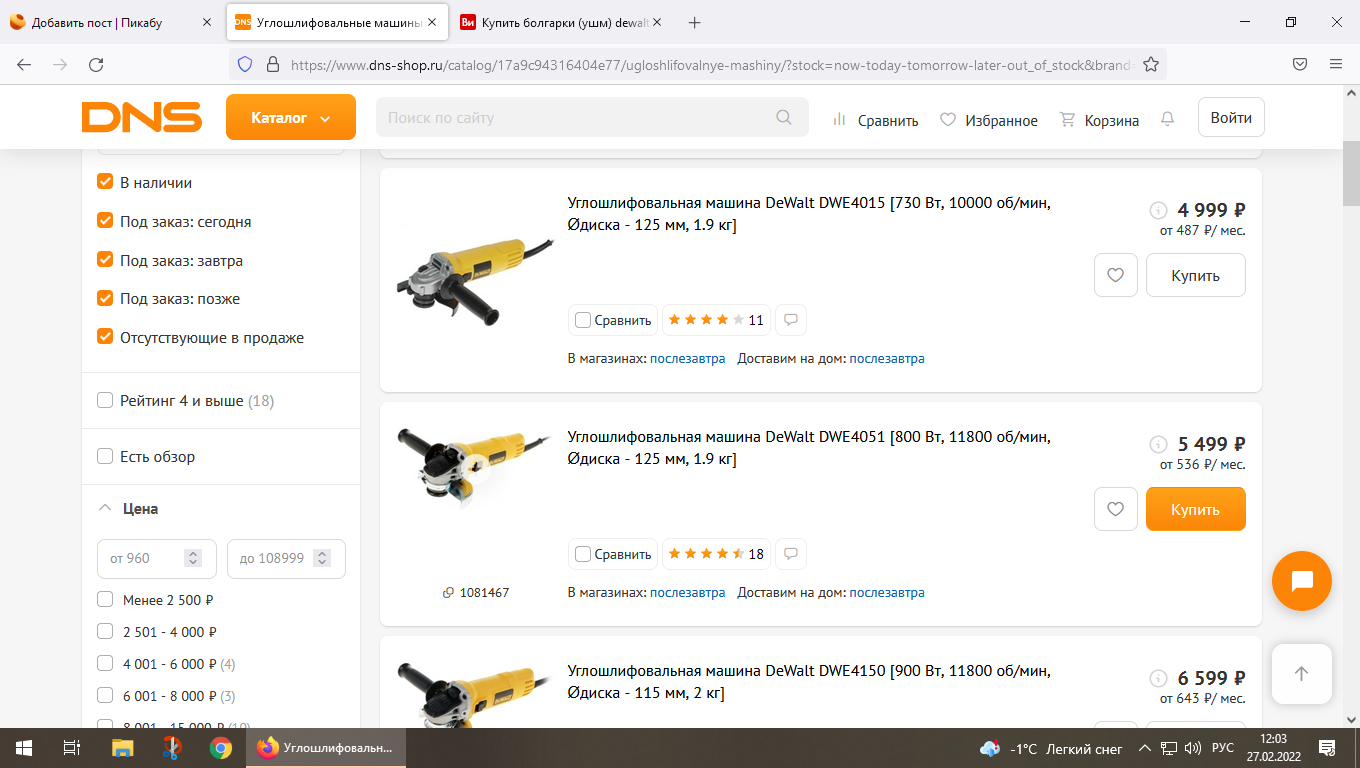1360x768 pixels.
Task: Add DeWalt DWE4015 to favorites heart
Action: pyautogui.click(x=1116, y=275)
